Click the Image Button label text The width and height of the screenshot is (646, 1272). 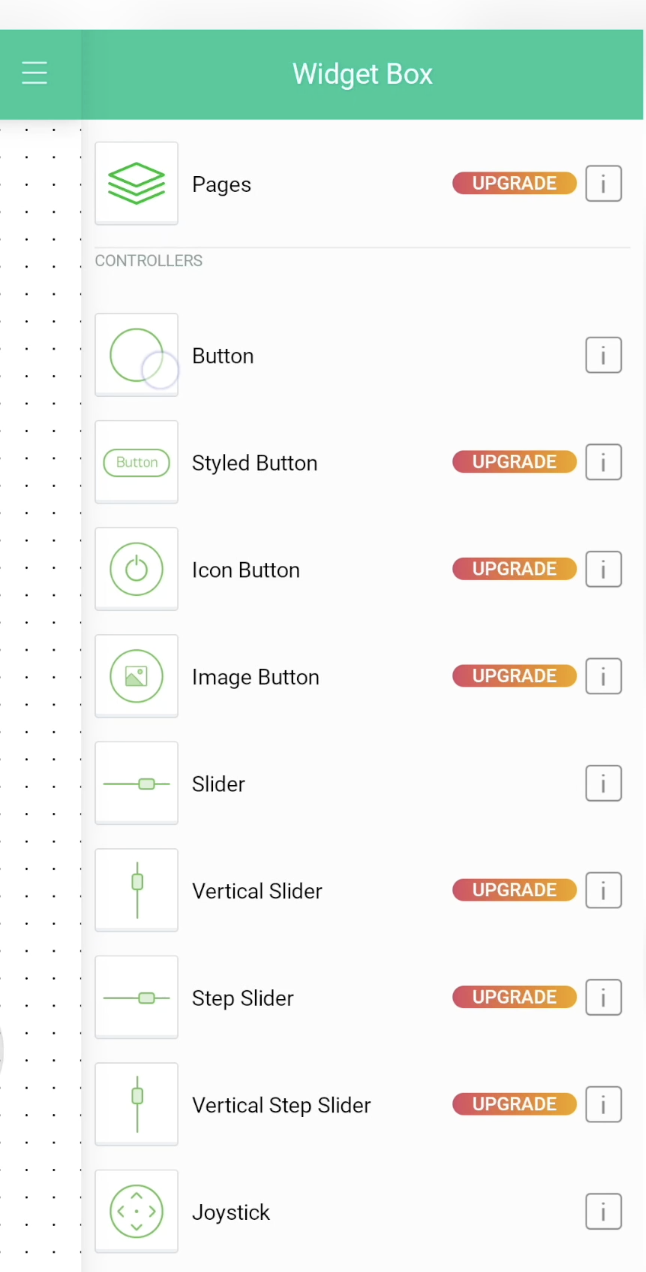coord(255,677)
